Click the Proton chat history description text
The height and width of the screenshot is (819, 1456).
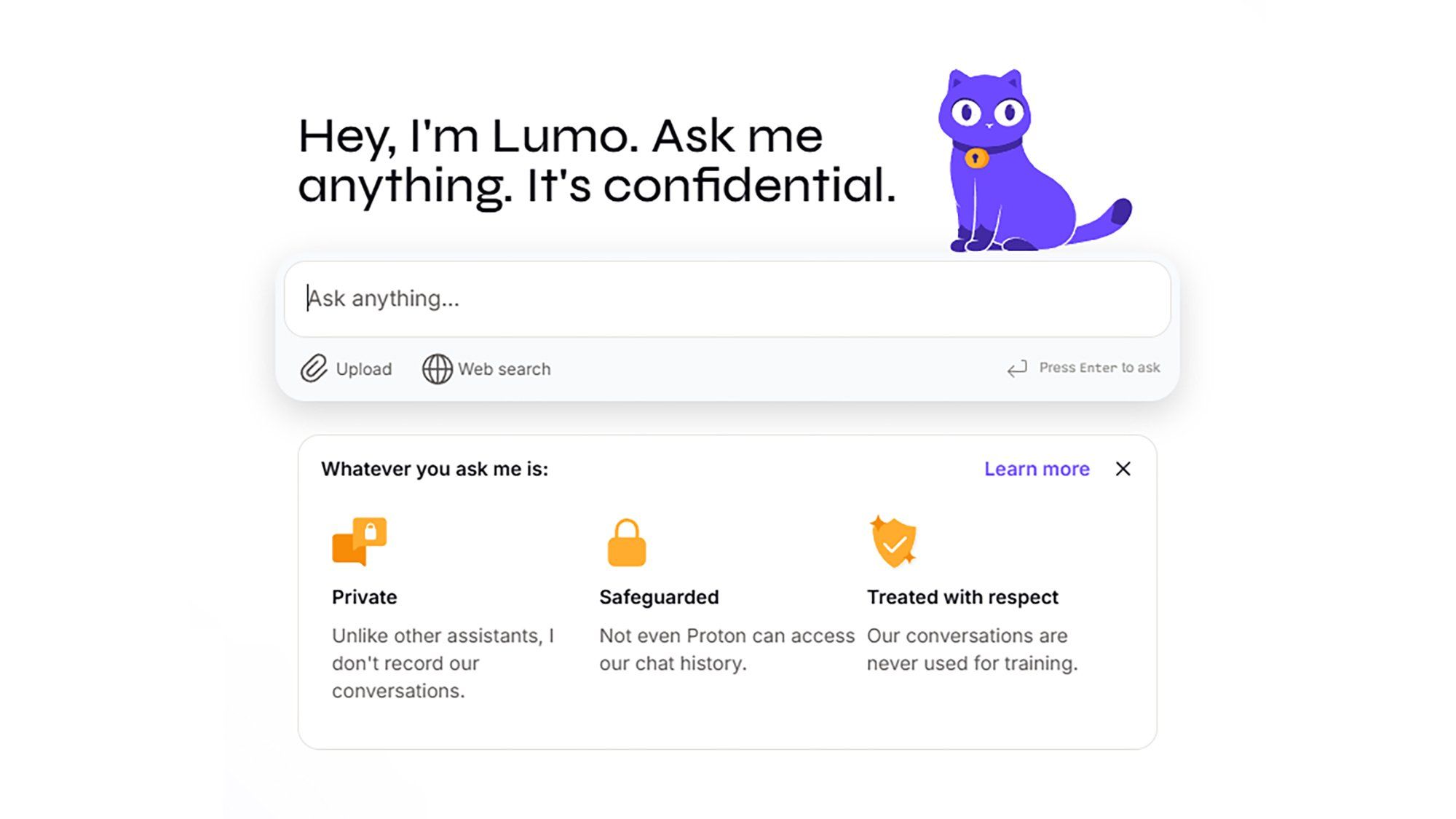click(726, 649)
